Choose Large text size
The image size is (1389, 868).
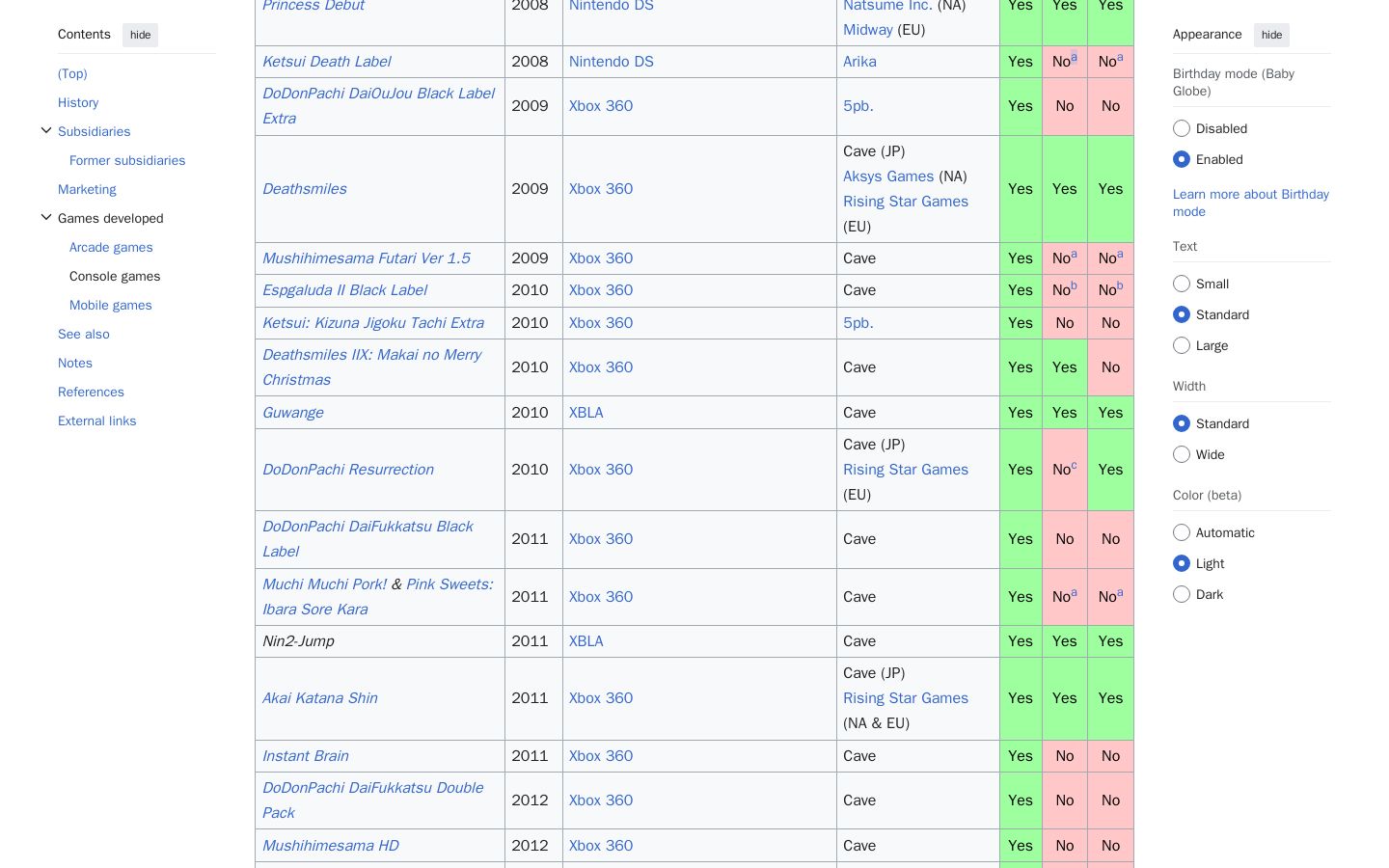[x=1182, y=345]
